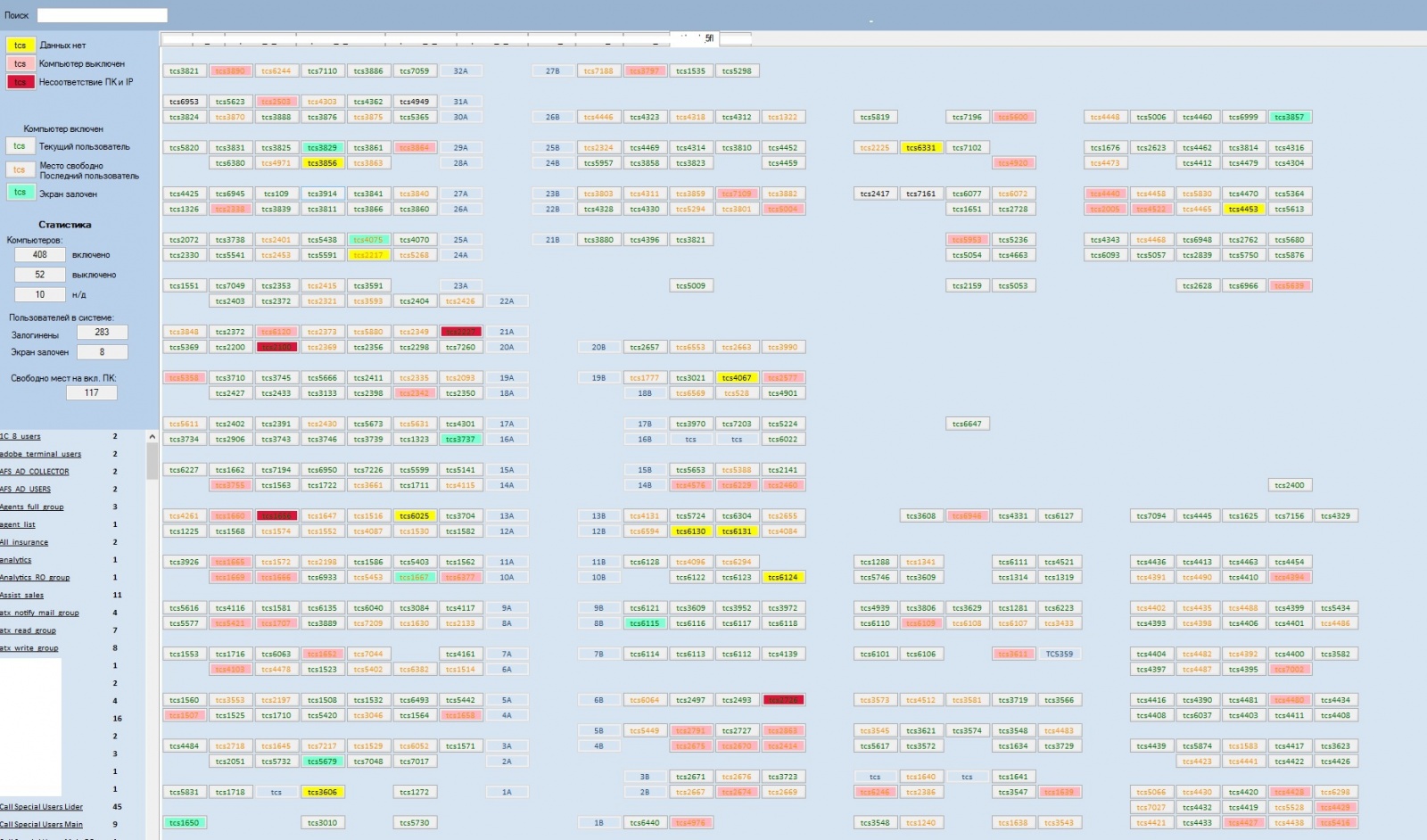This screenshot has width=1427, height=840.
Task: Select computer tcs2400
Action: pos(1289,486)
